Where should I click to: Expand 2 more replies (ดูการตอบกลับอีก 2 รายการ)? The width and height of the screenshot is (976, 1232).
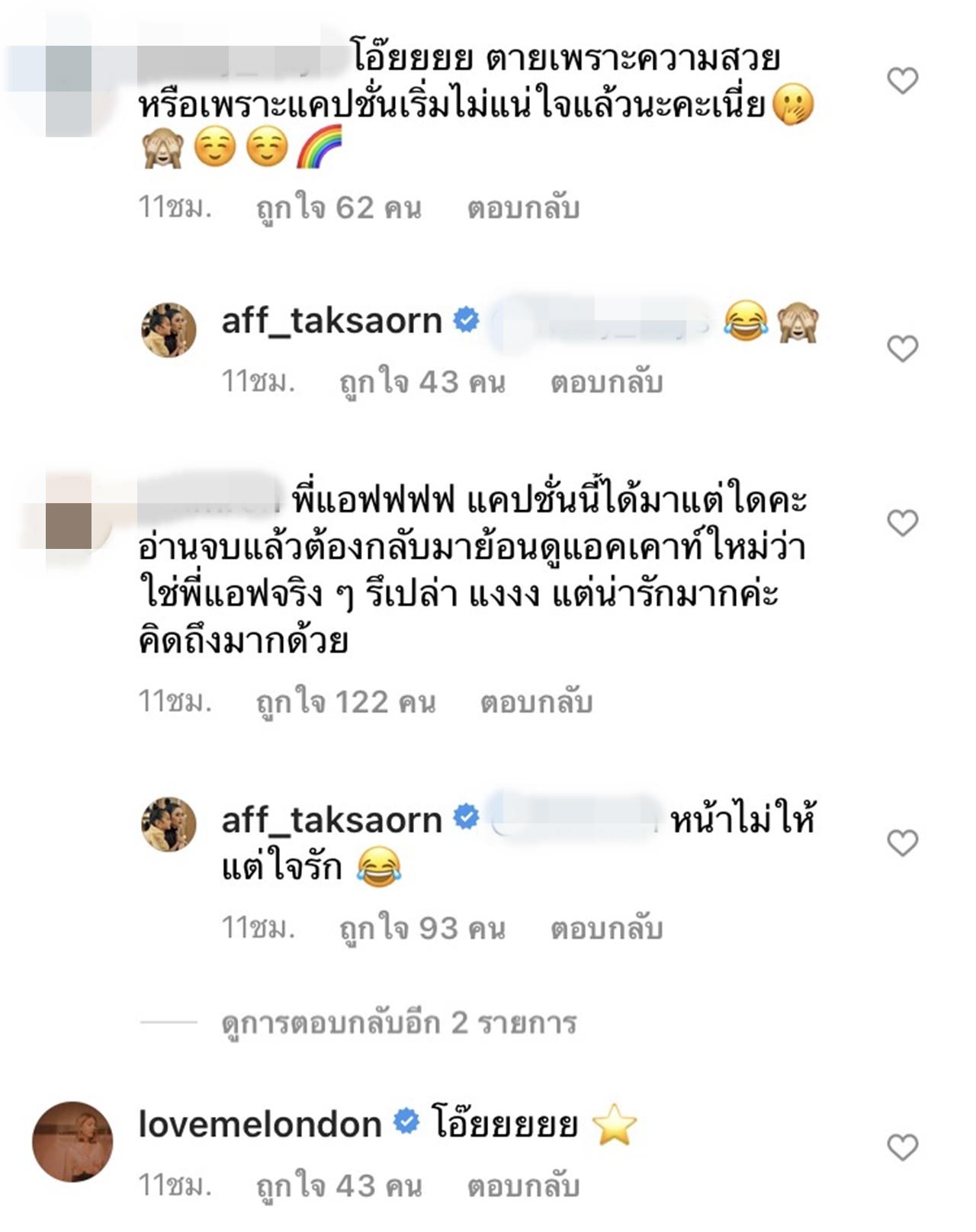pyautogui.click(x=399, y=1022)
